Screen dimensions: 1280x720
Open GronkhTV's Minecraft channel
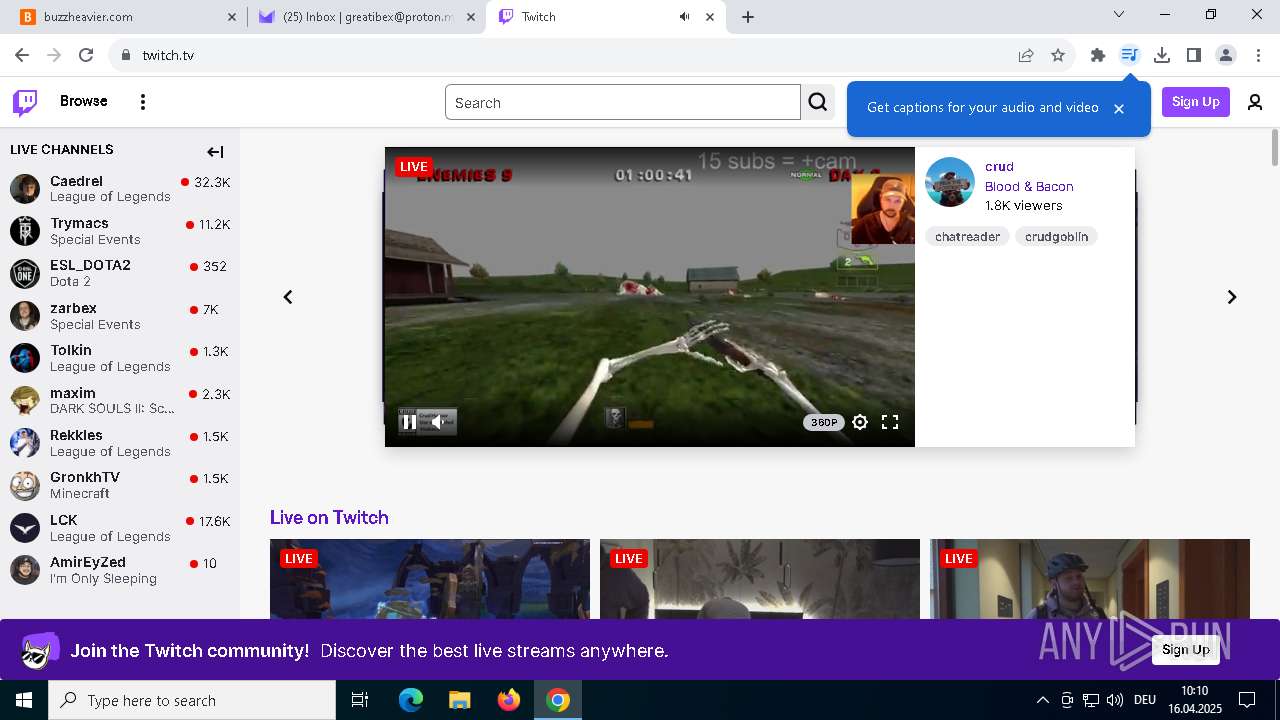(x=120, y=485)
